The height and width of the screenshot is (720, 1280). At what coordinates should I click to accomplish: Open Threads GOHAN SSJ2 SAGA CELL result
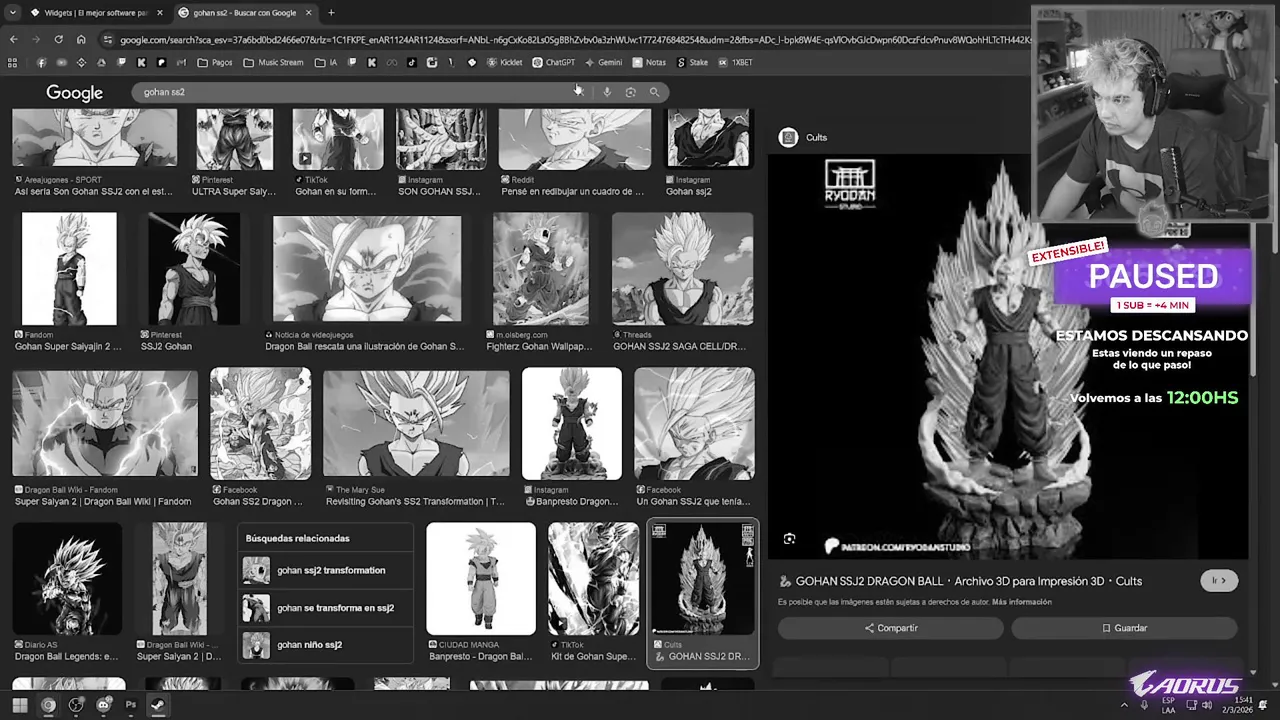click(x=683, y=269)
